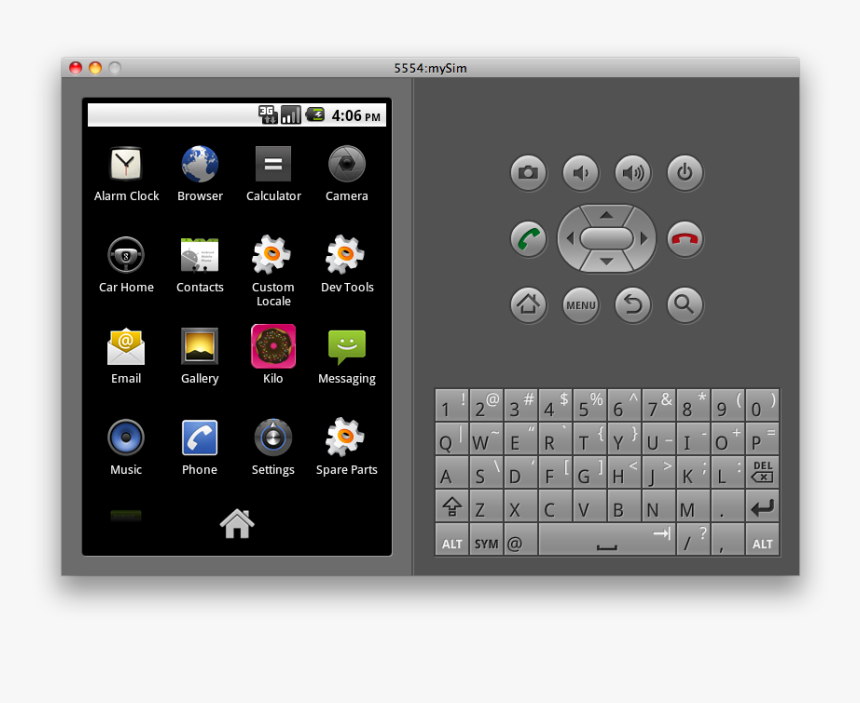This screenshot has width=860, height=703.
Task: Click the D-pad right arrow
Action: [643, 239]
